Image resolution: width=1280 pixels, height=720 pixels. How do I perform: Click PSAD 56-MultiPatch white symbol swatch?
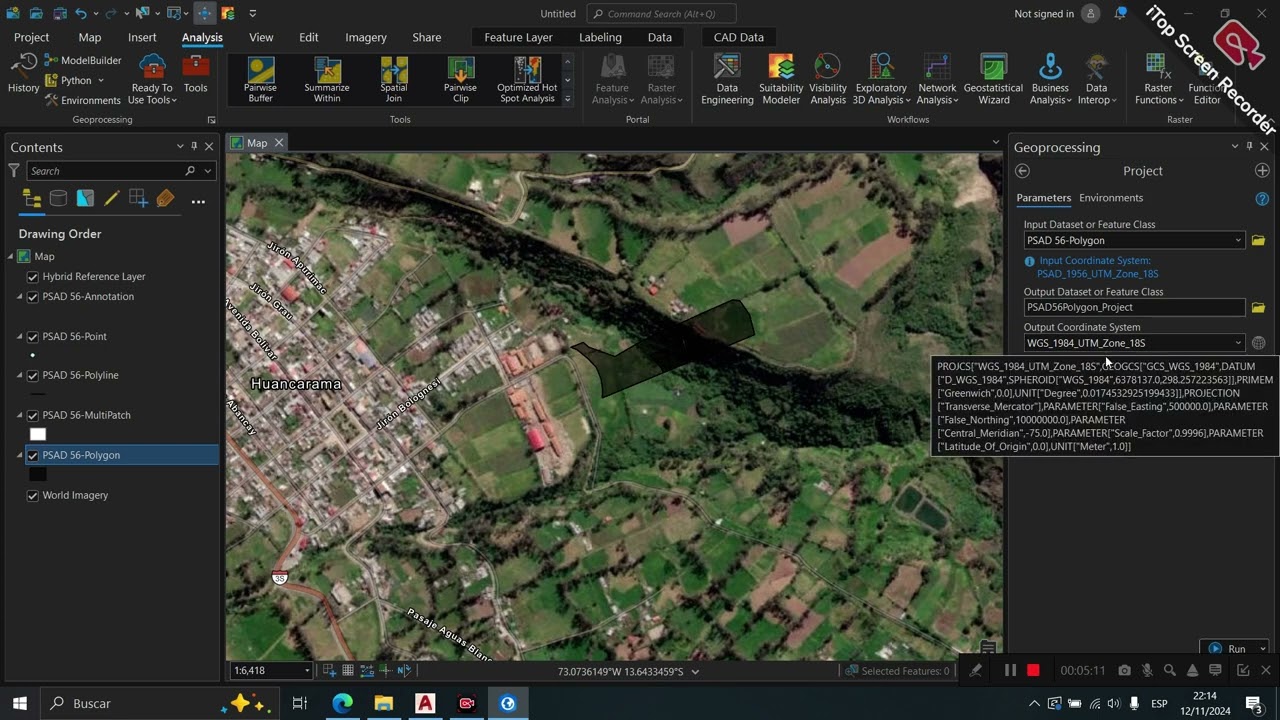(38, 434)
